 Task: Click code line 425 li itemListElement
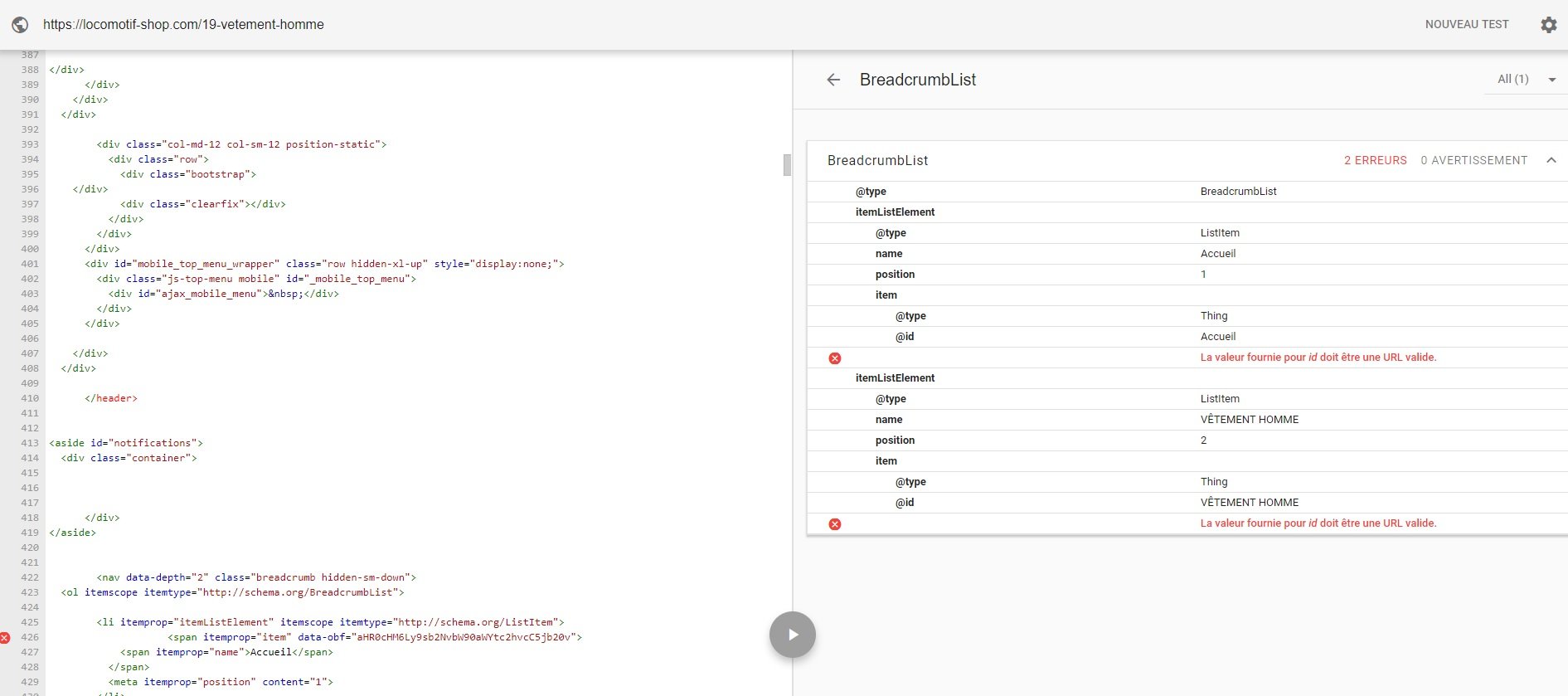[330, 622]
